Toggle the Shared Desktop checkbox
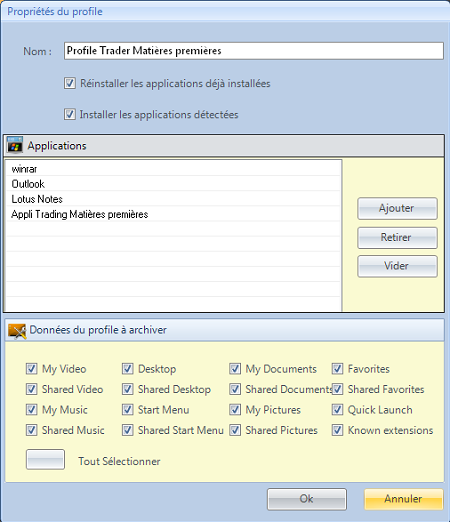Image resolution: width=450 pixels, height=522 pixels. point(128,389)
